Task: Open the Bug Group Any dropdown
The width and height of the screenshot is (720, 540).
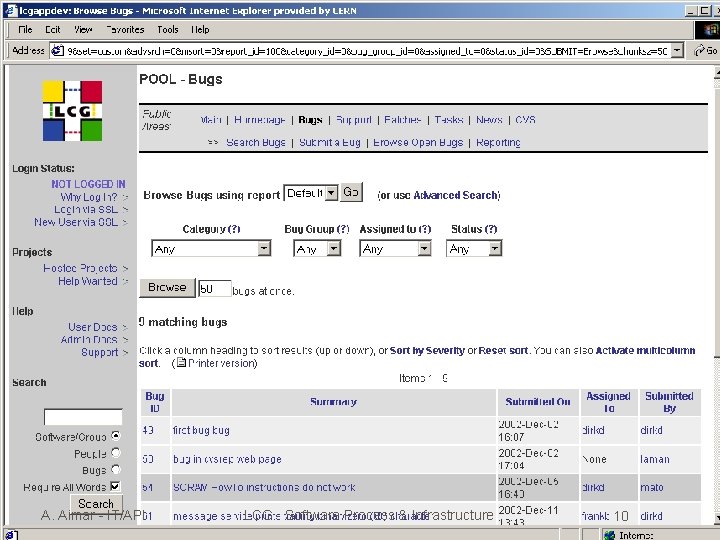Action: tap(317, 248)
